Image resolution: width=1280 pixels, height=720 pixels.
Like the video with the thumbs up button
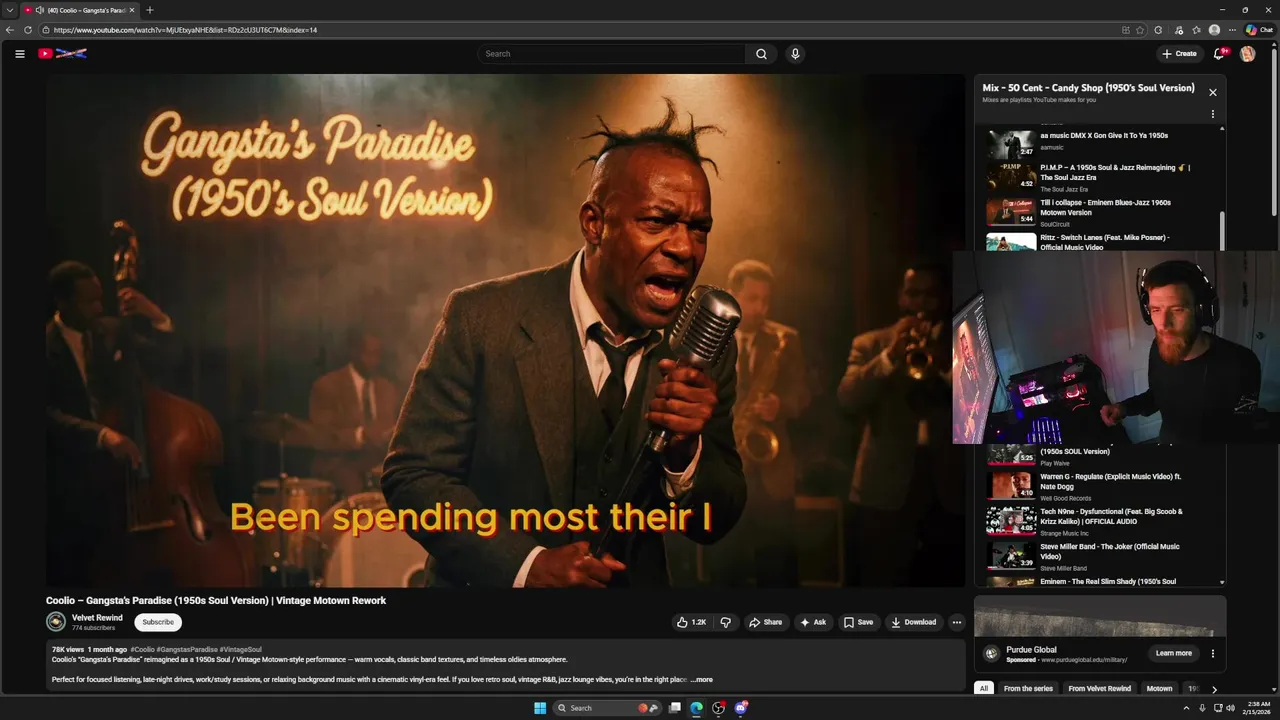tap(691, 622)
